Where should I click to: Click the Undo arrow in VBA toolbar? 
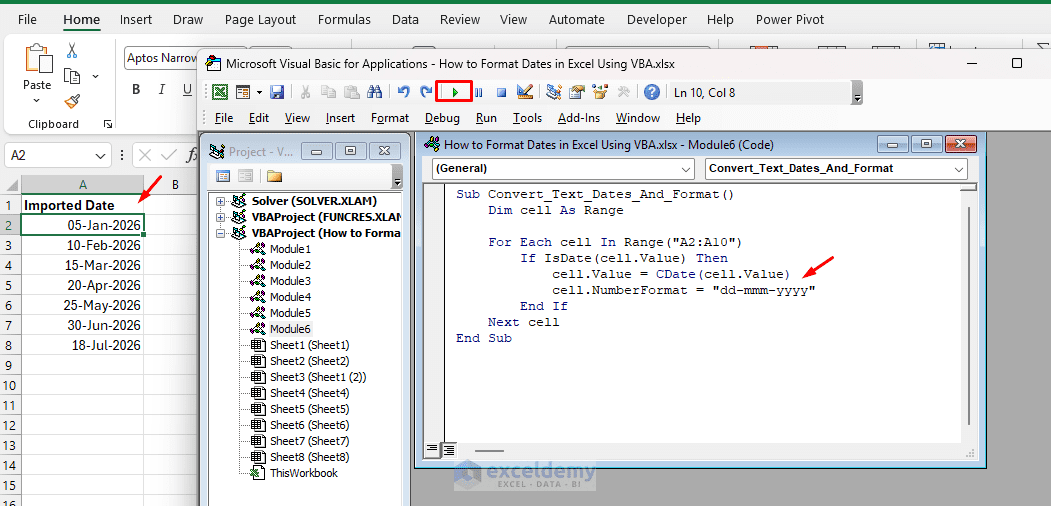(403, 92)
